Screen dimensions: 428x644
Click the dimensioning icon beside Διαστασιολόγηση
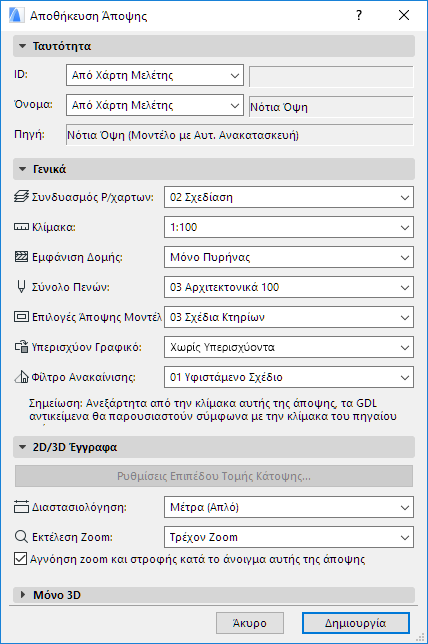pos(21,507)
